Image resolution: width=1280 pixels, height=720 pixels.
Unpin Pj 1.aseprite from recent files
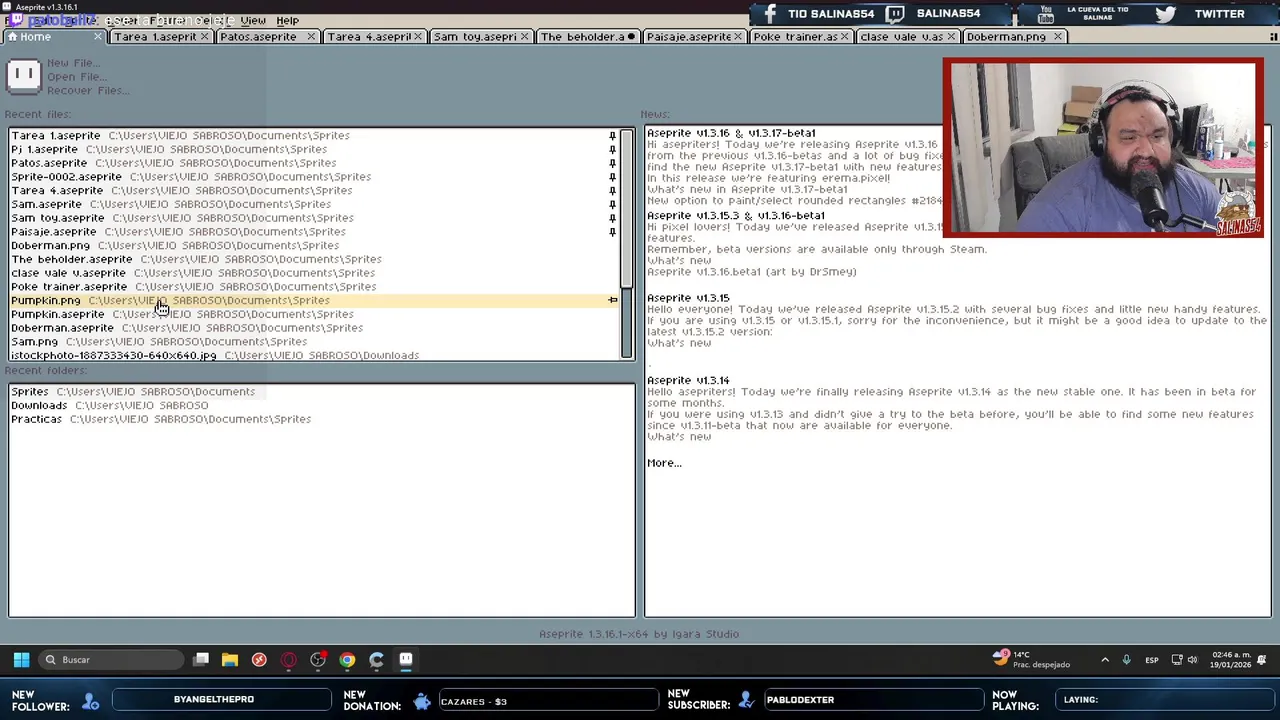pyautogui.click(x=612, y=149)
